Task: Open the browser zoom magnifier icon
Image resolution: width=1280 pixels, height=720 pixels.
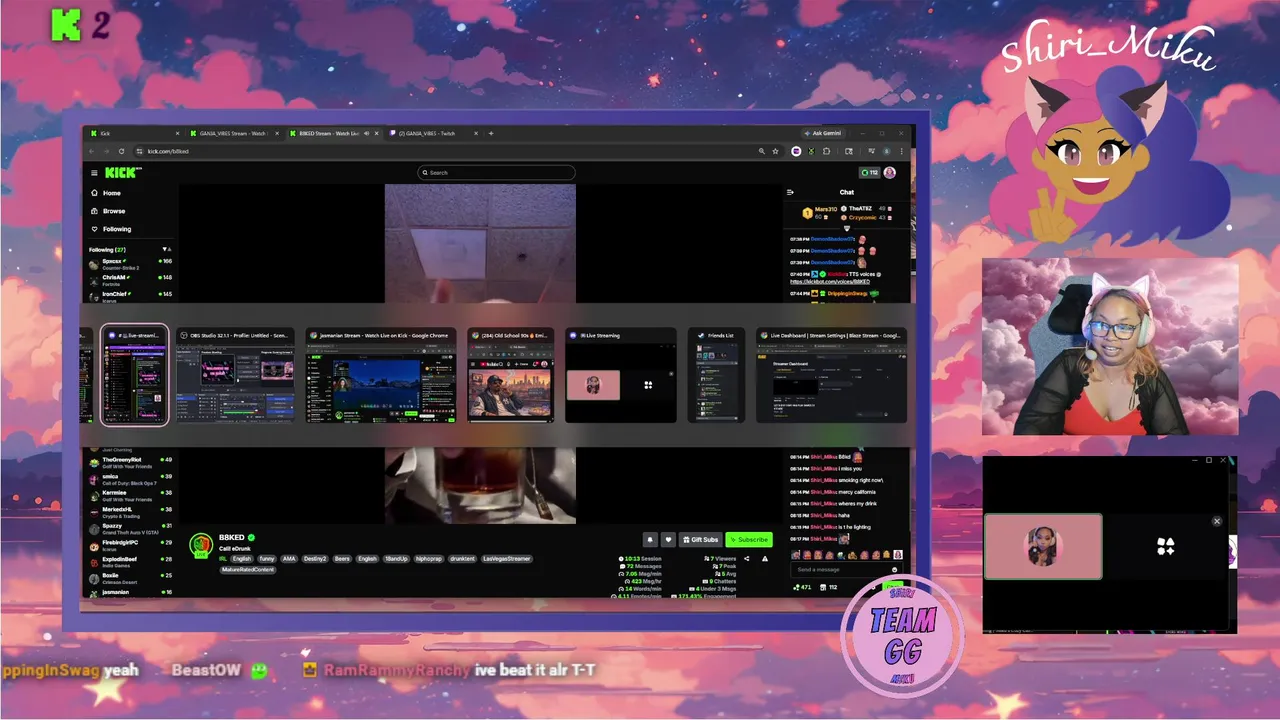Action: [x=762, y=151]
